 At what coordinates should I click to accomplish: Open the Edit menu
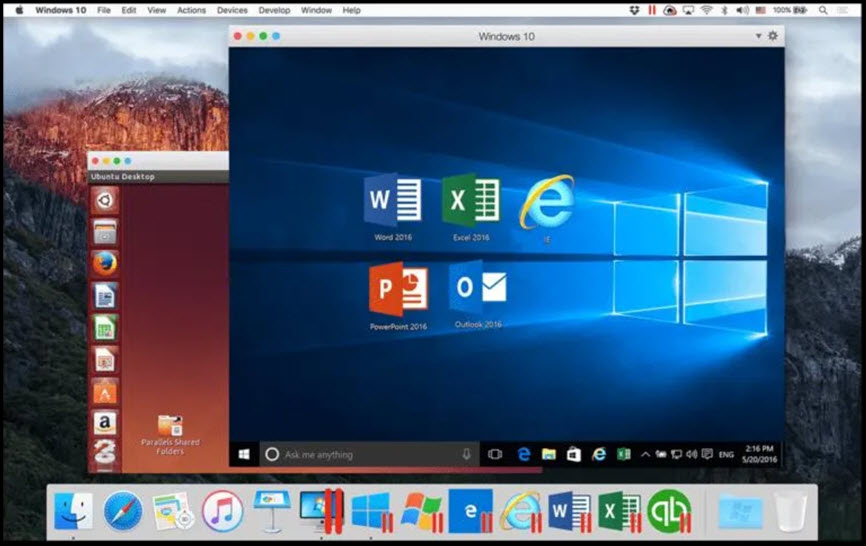129,10
